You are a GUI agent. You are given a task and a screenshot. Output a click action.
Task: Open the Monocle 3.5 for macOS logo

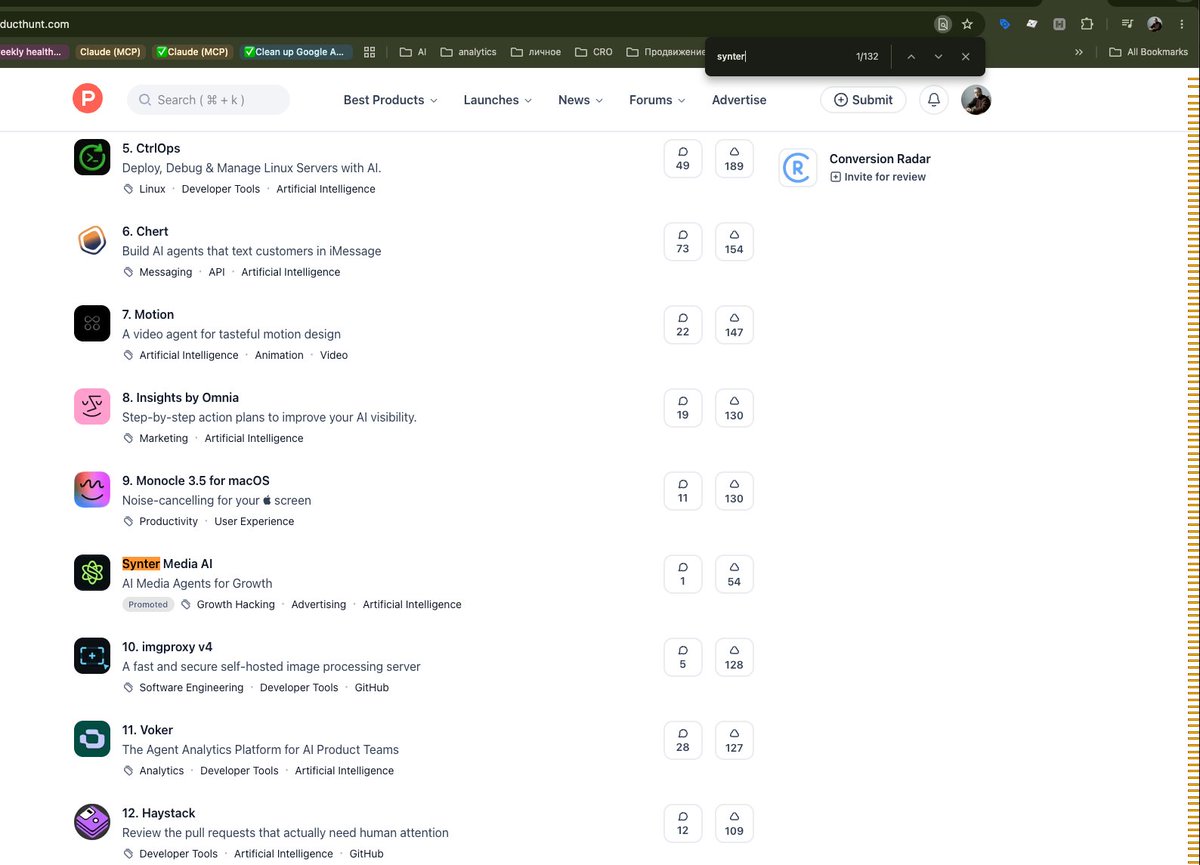click(92, 490)
